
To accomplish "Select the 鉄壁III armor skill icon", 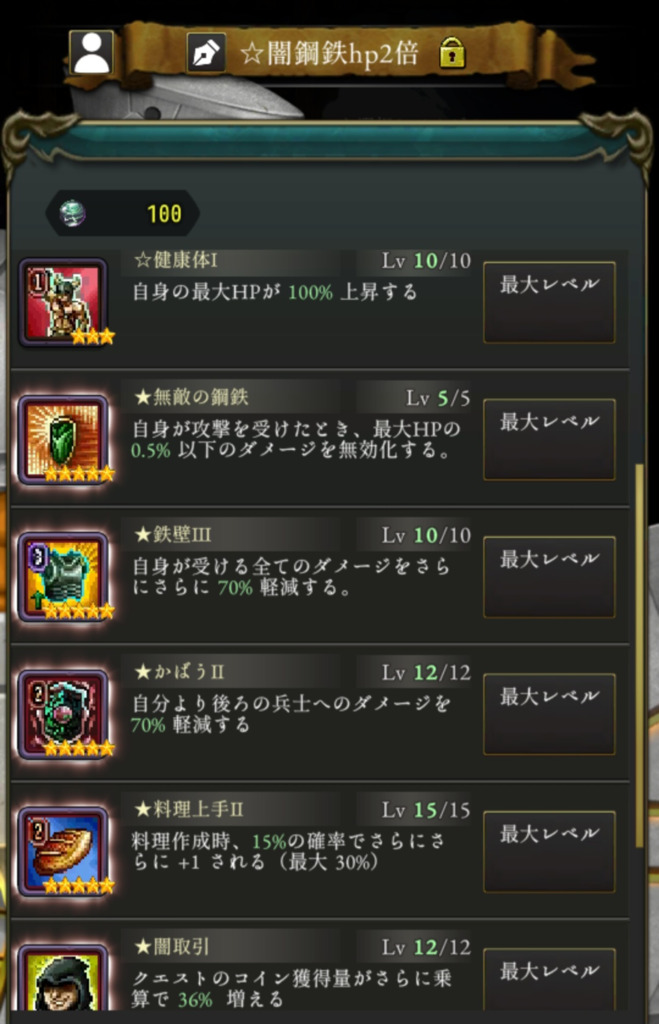I will click(64, 577).
